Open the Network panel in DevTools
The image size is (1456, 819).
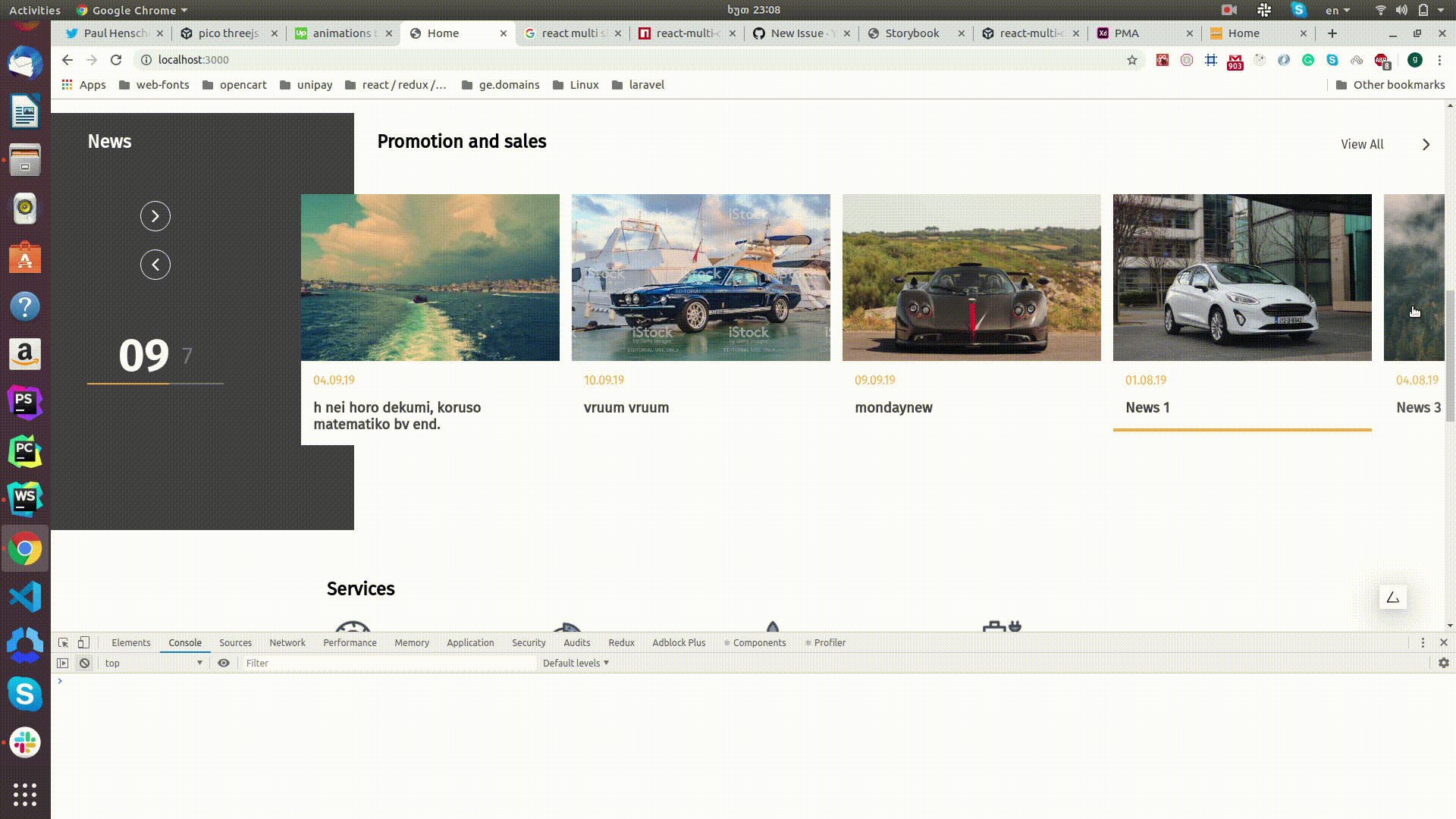[287, 642]
